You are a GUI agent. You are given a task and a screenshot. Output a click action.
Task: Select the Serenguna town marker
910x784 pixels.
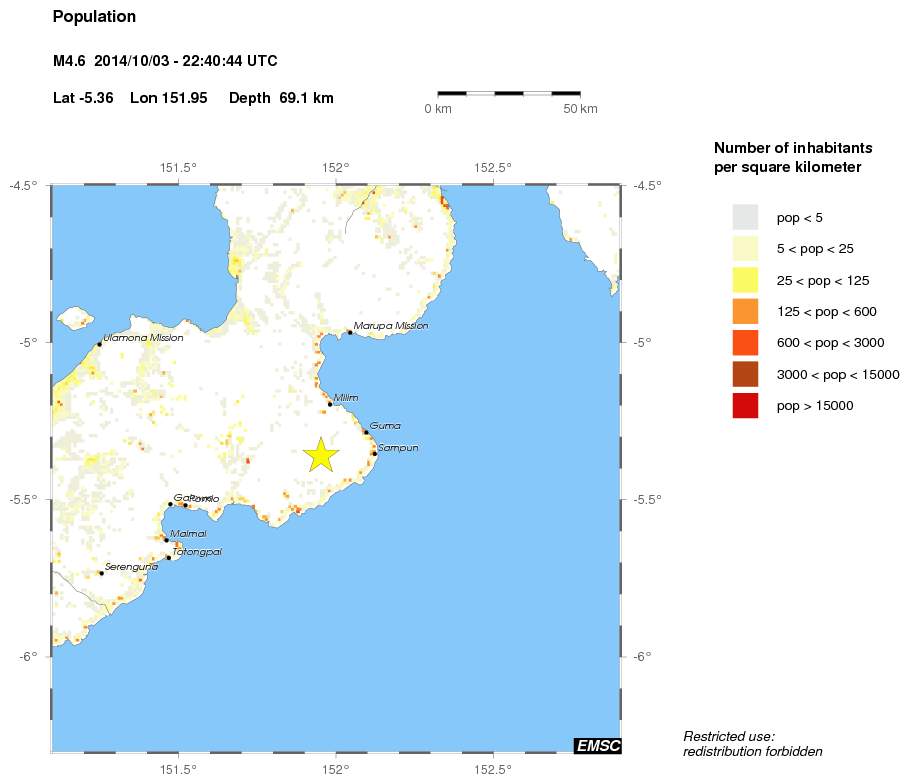101,573
